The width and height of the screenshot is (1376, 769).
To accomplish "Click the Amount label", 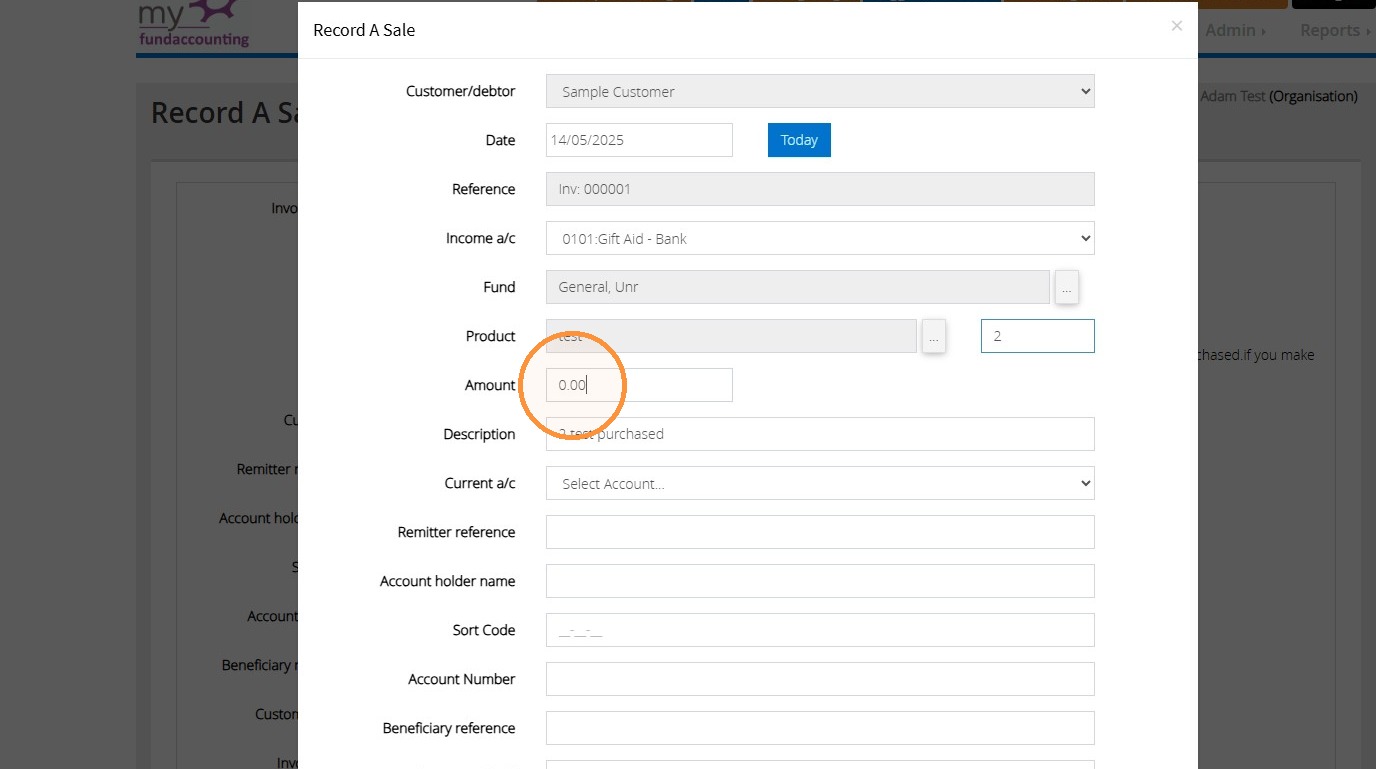I will point(490,385).
